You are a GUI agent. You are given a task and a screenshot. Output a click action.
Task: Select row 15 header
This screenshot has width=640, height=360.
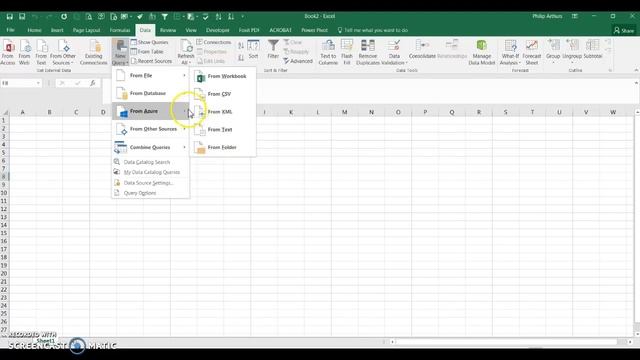(x=4, y=233)
